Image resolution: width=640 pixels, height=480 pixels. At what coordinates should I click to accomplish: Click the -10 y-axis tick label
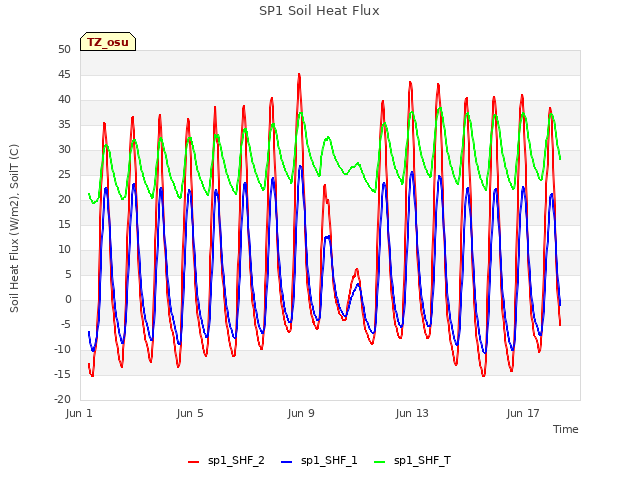63,350
